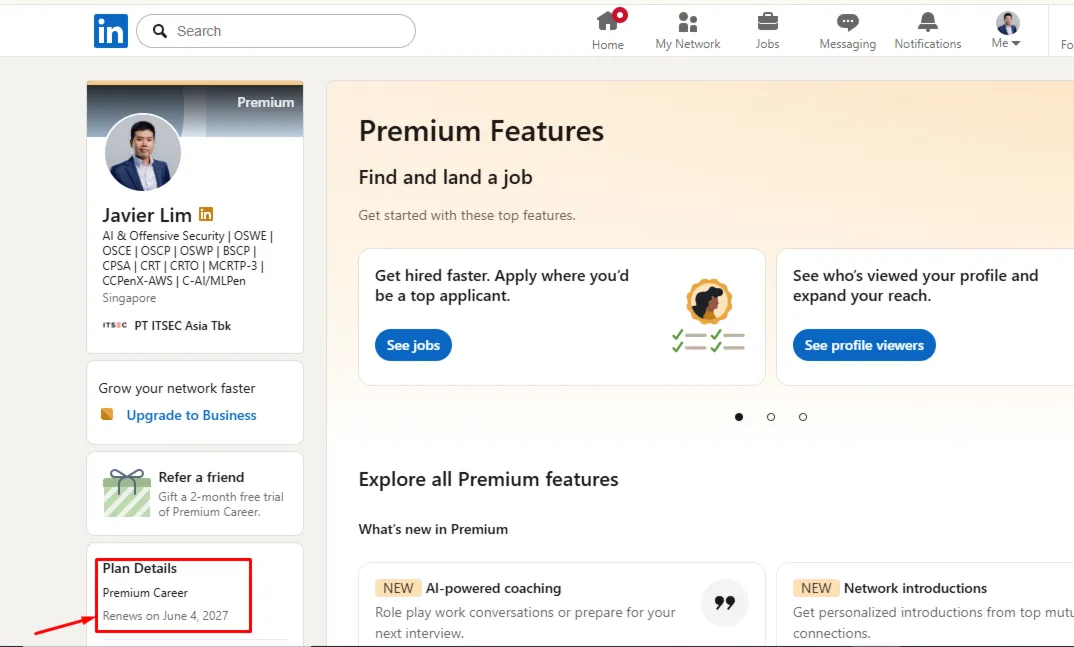Click the LinkedIn logo icon
1074x647 pixels.
click(x=111, y=31)
